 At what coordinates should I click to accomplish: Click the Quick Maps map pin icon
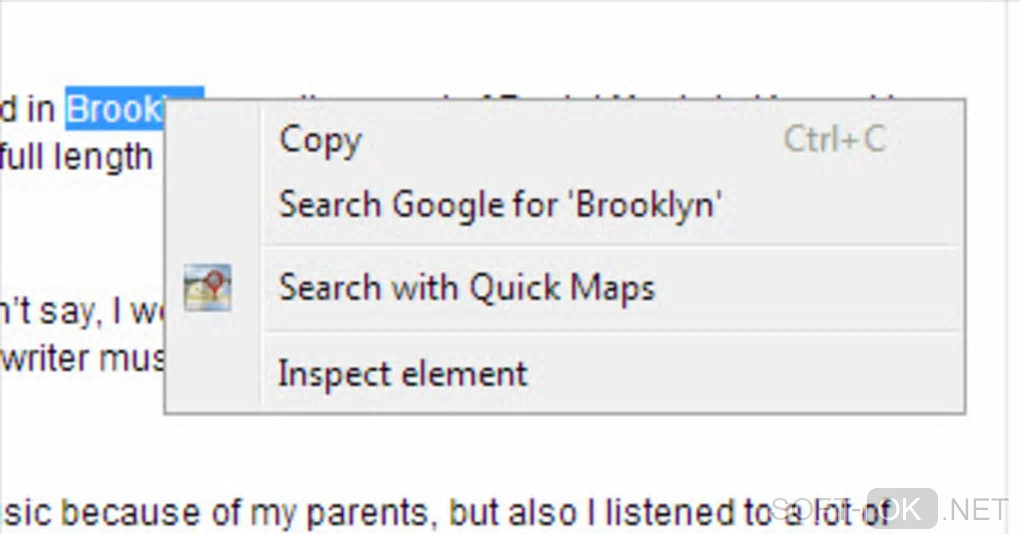pos(208,288)
